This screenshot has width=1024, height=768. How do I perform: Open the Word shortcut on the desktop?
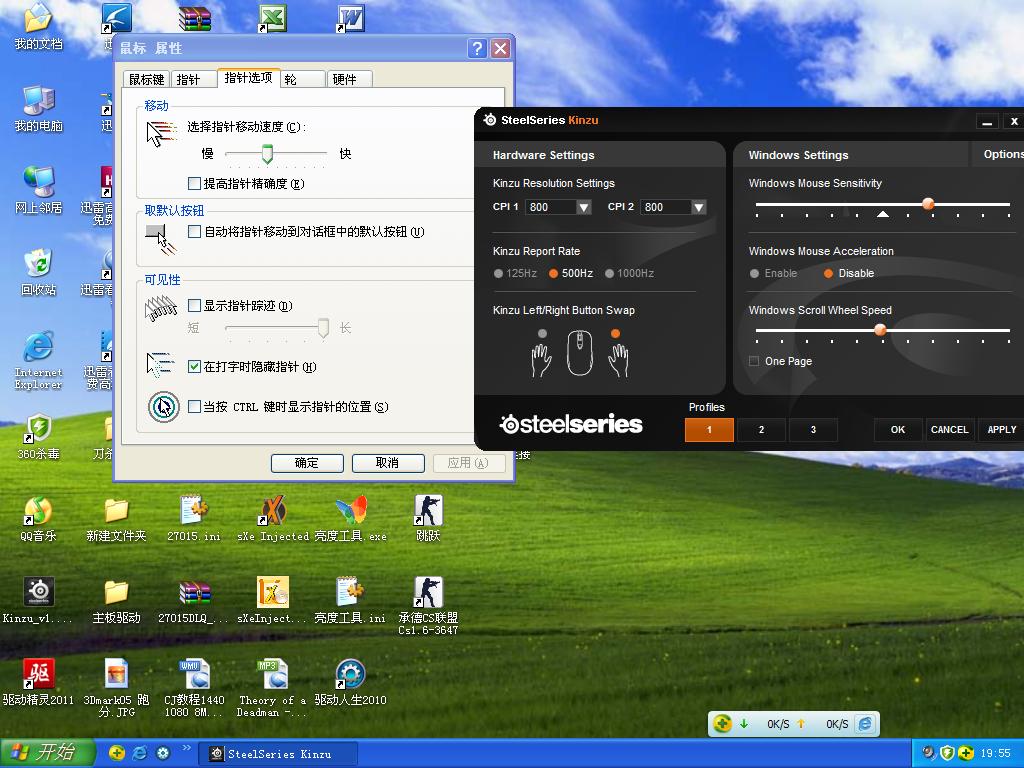(x=351, y=18)
